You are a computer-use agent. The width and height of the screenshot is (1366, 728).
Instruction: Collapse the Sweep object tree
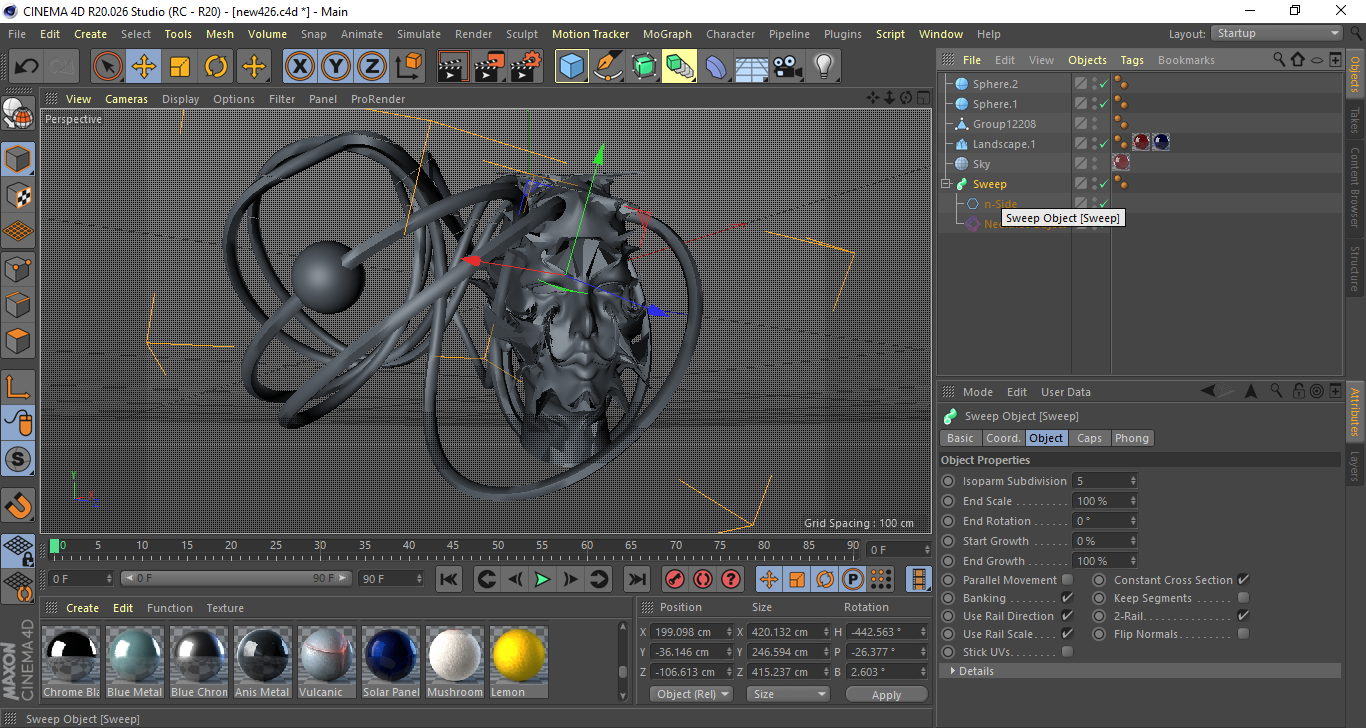(x=945, y=184)
